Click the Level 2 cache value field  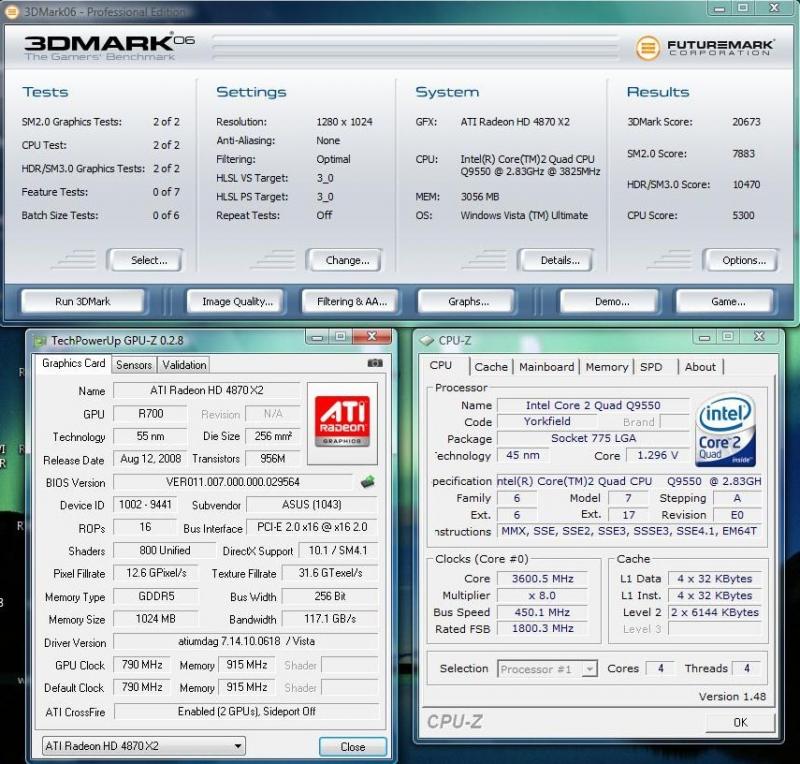pos(715,612)
